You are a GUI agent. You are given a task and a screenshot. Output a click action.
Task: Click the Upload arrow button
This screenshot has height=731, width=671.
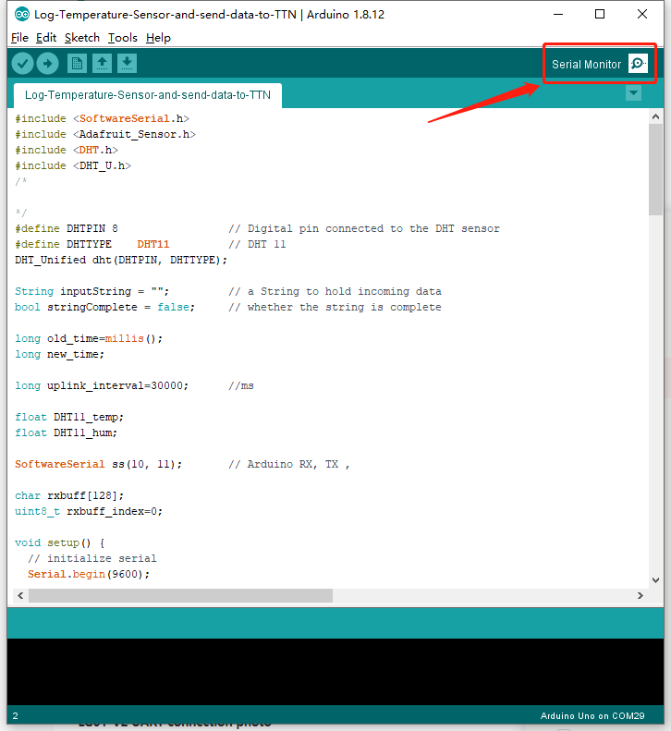click(48, 63)
